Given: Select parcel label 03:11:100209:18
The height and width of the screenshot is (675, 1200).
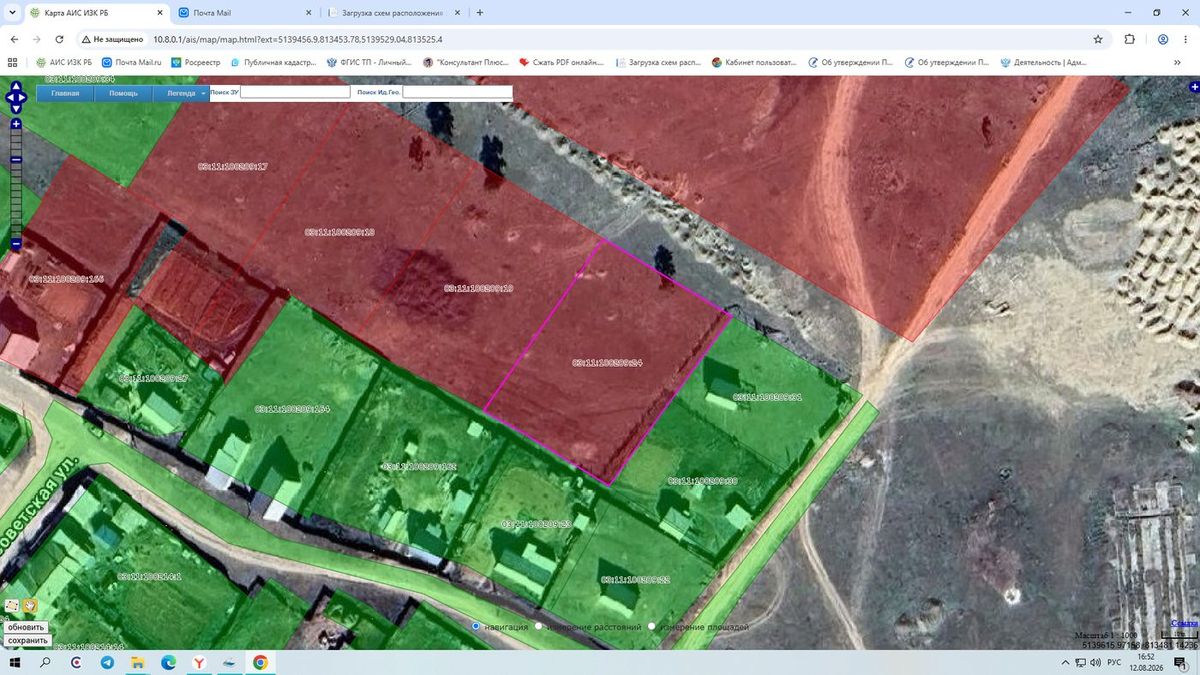Looking at the screenshot, I should [x=340, y=232].
